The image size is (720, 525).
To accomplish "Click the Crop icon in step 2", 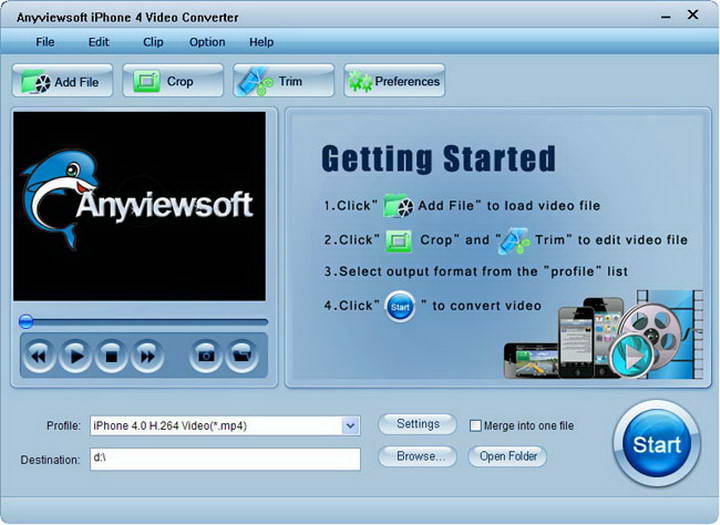I will coord(399,240).
